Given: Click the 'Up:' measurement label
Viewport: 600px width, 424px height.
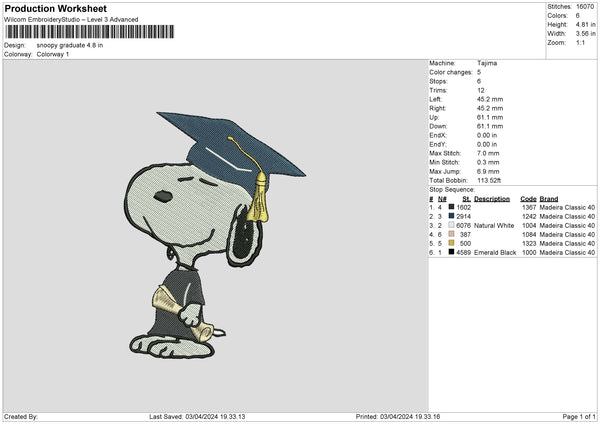Looking at the screenshot, I should (434, 117).
